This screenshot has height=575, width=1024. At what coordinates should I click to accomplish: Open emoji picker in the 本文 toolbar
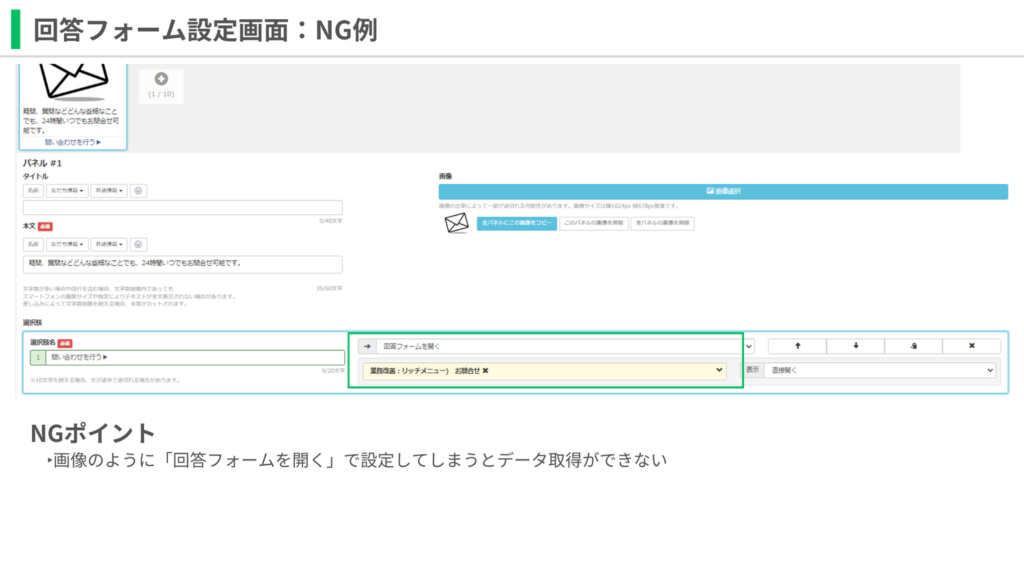(138, 244)
